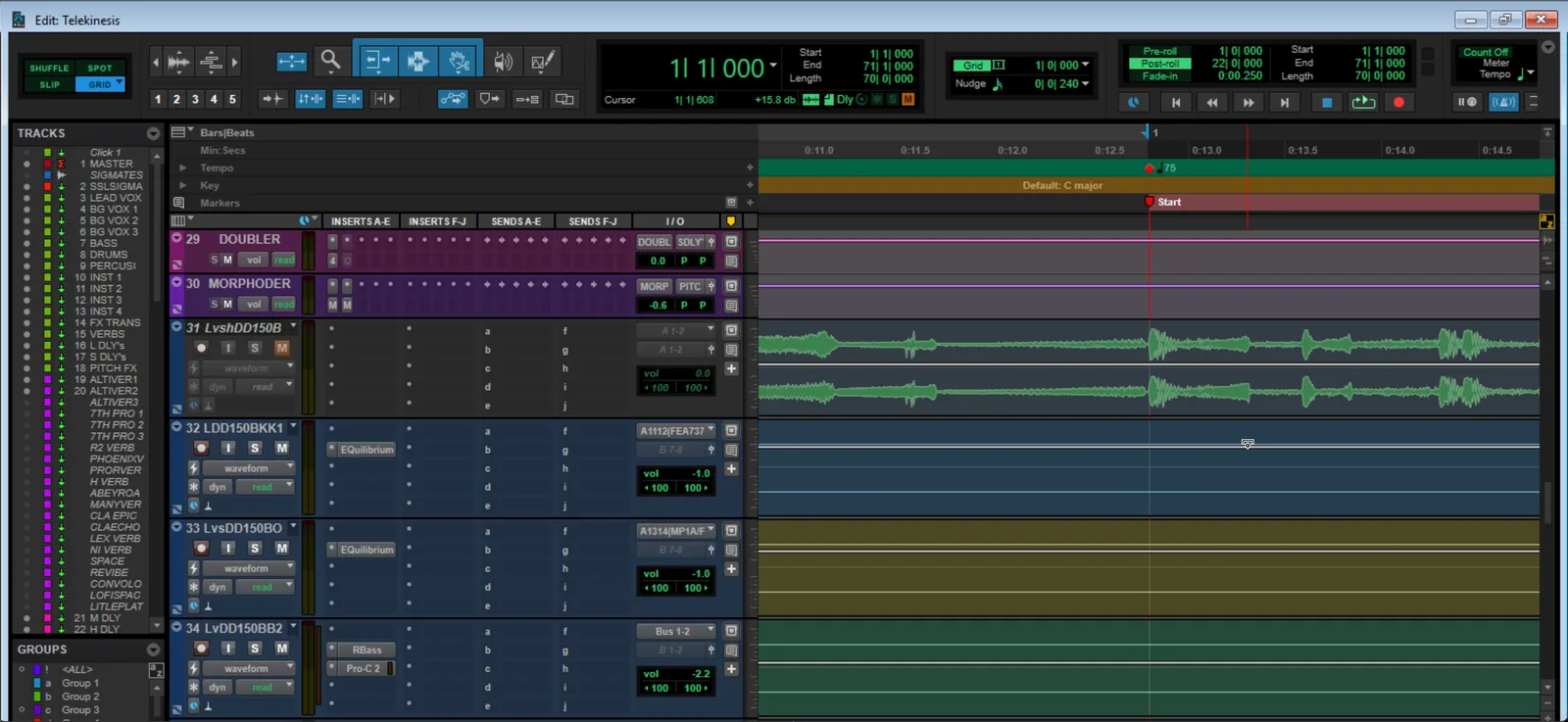Open the Pro-C 2 insert on track 34

363,668
